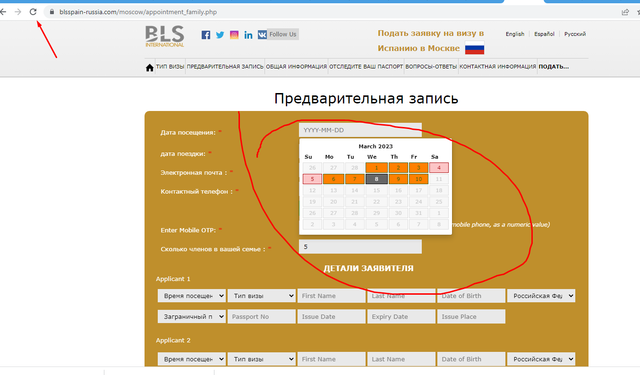Switch site language to Español
Image resolution: width=640 pixels, height=375 pixels.
click(544, 34)
